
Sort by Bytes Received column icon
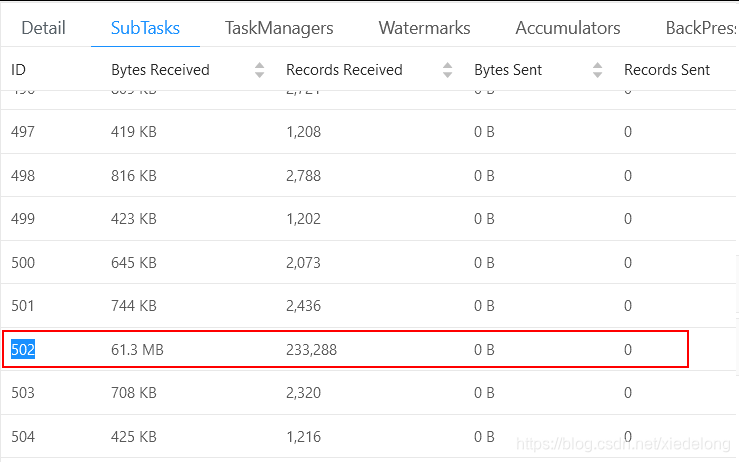pyautogui.click(x=260, y=70)
